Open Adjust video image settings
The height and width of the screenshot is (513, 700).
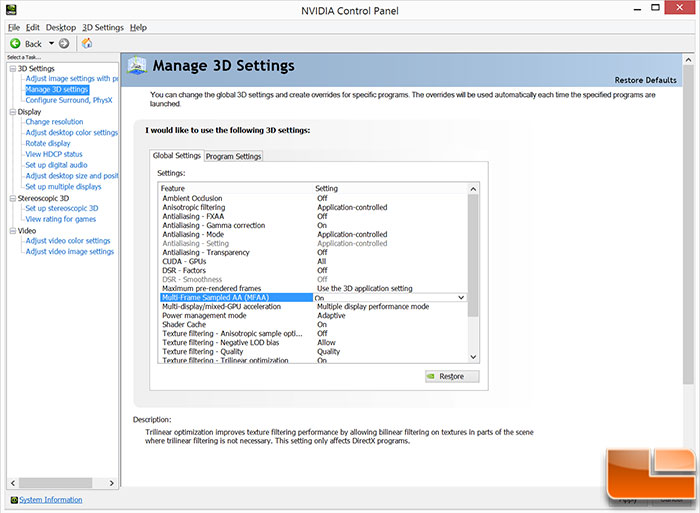(70, 252)
